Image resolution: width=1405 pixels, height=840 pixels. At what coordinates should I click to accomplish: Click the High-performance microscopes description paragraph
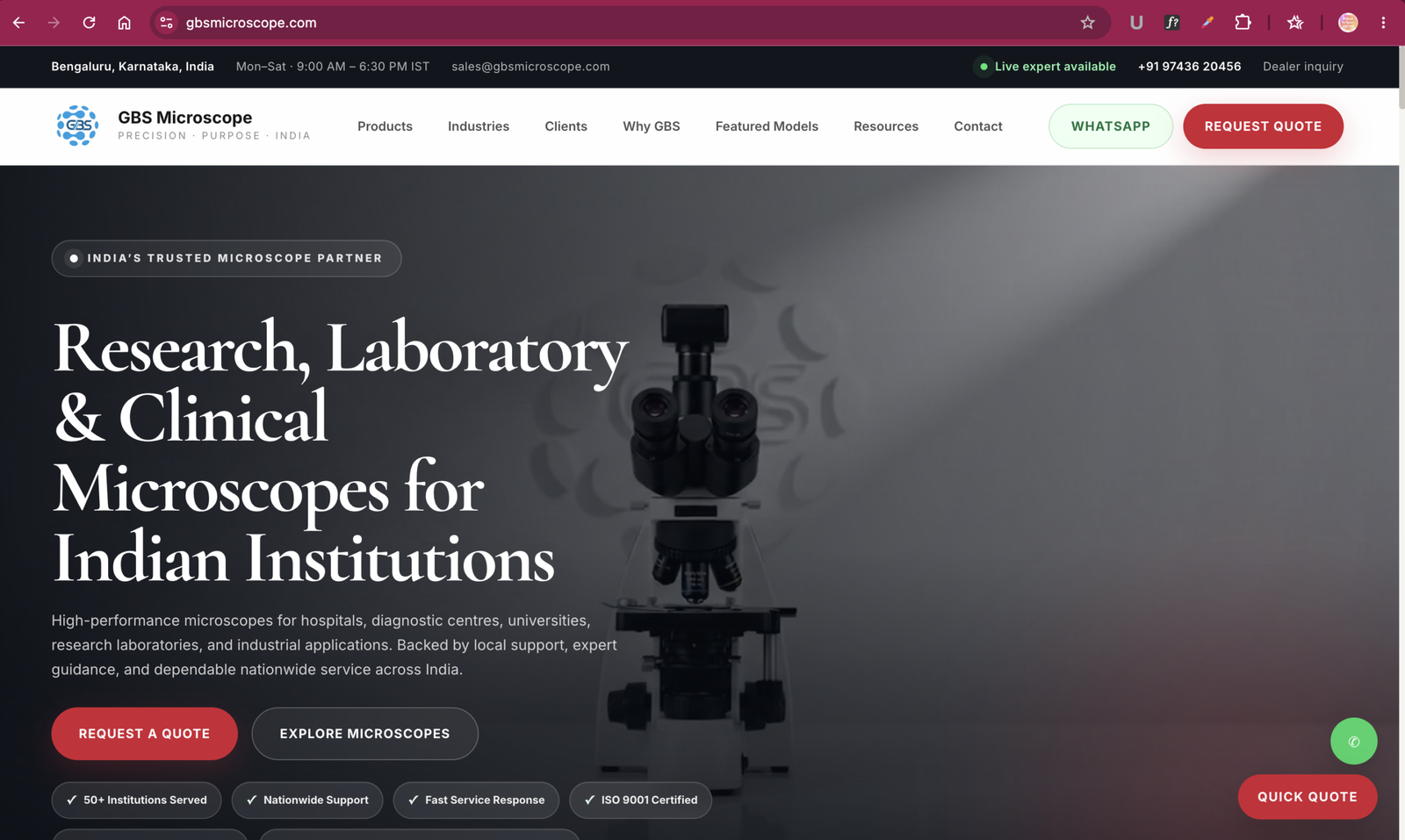click(x=334, y=645)
